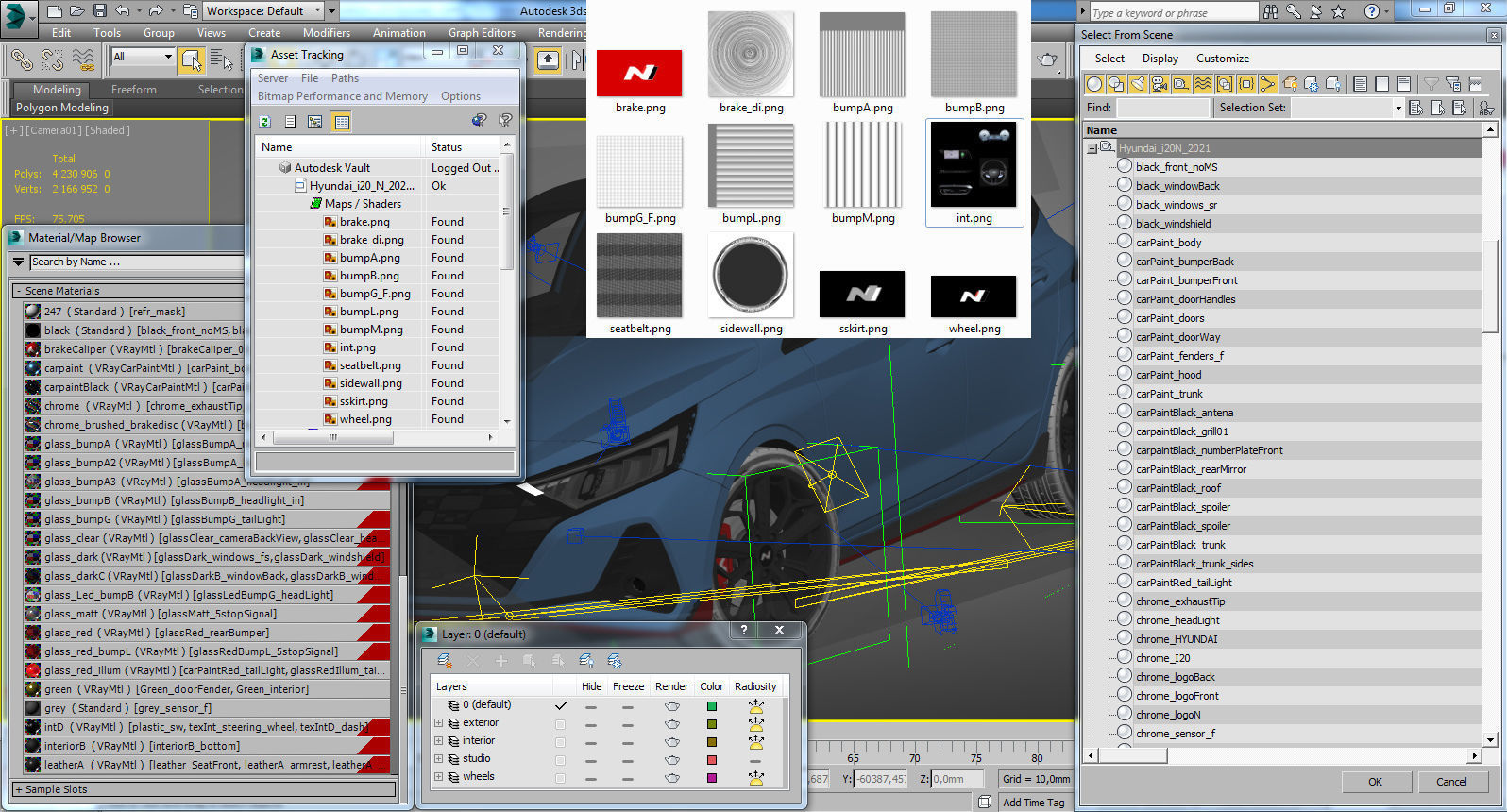Click the New Scene icon in quick access toolbar
This screenshot has width=1507, height=812.
pyautogui.click(x=54, y=11)
